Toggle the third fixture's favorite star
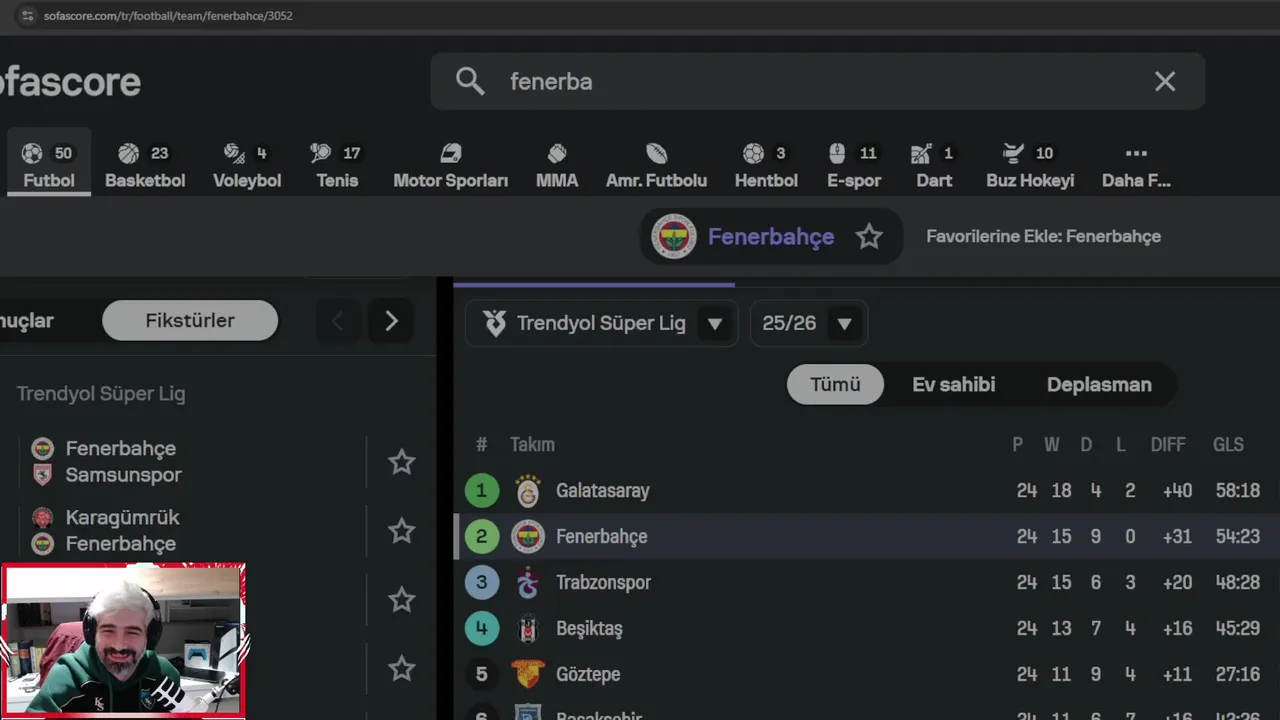Screen dimensions: 1280x720 click(x=401, y=600)
